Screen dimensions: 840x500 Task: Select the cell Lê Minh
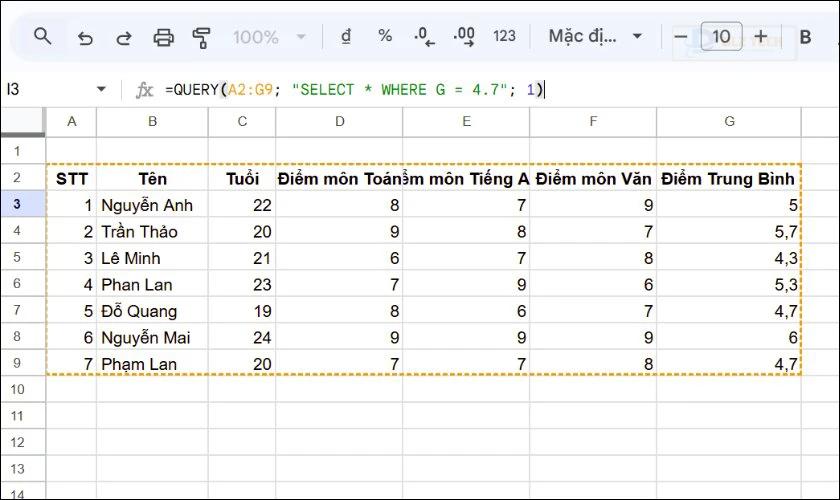point(152,258)
